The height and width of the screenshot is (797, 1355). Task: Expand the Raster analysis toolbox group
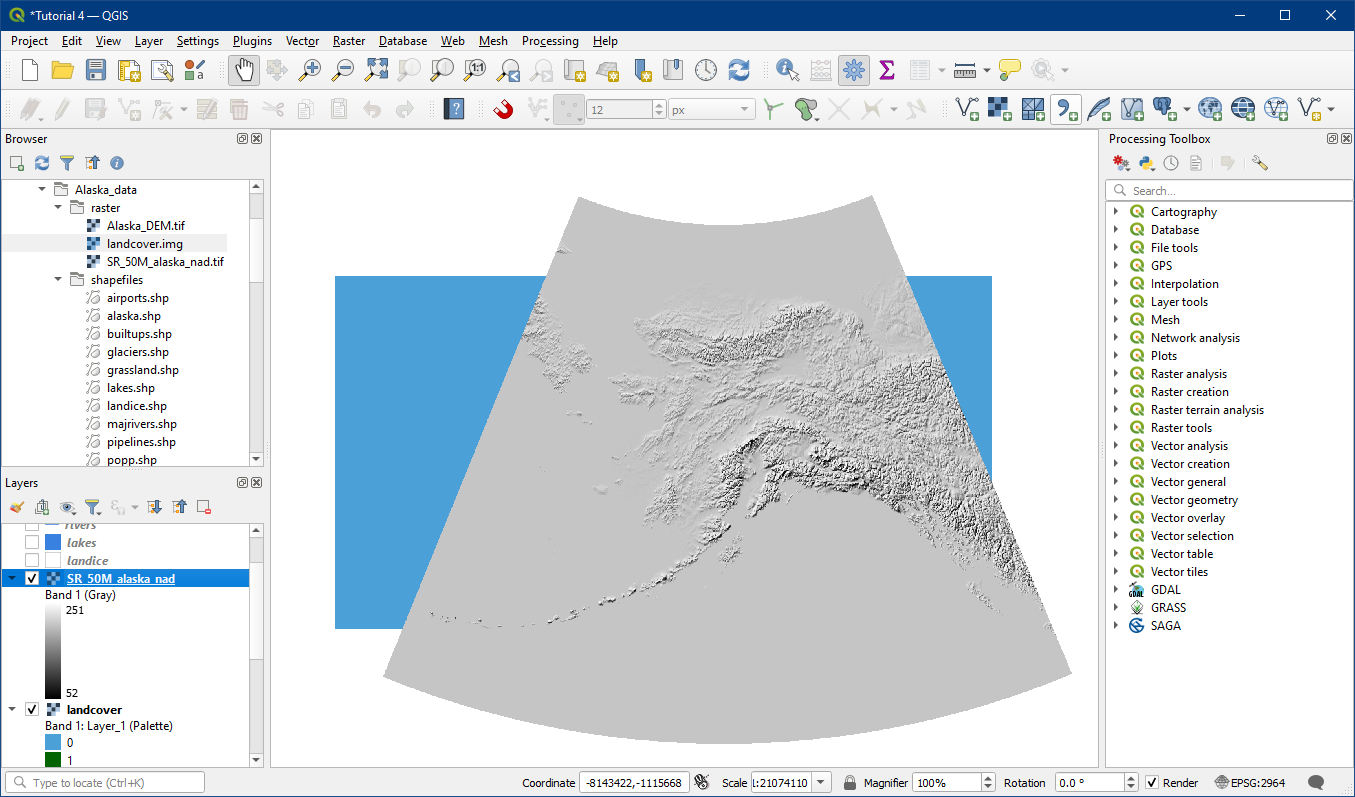point(1116,374)
